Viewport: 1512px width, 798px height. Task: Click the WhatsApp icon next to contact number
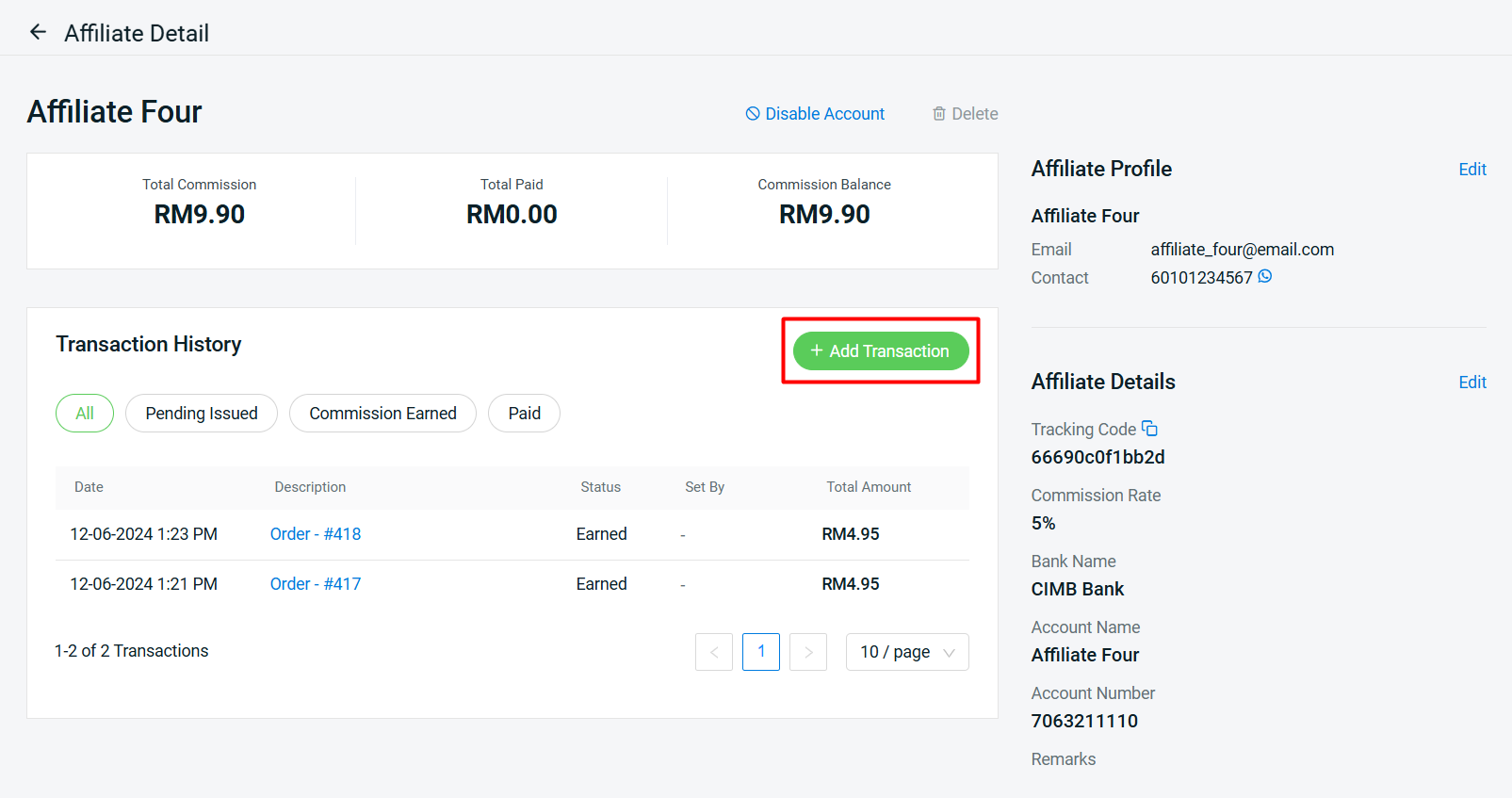[1265, 276]
